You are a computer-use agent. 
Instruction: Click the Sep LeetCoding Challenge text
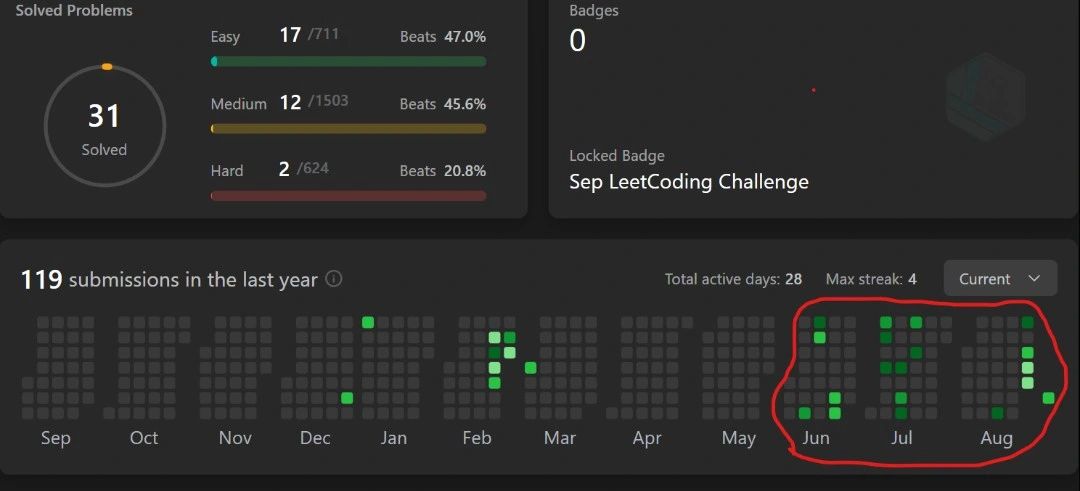click(688, 182)
